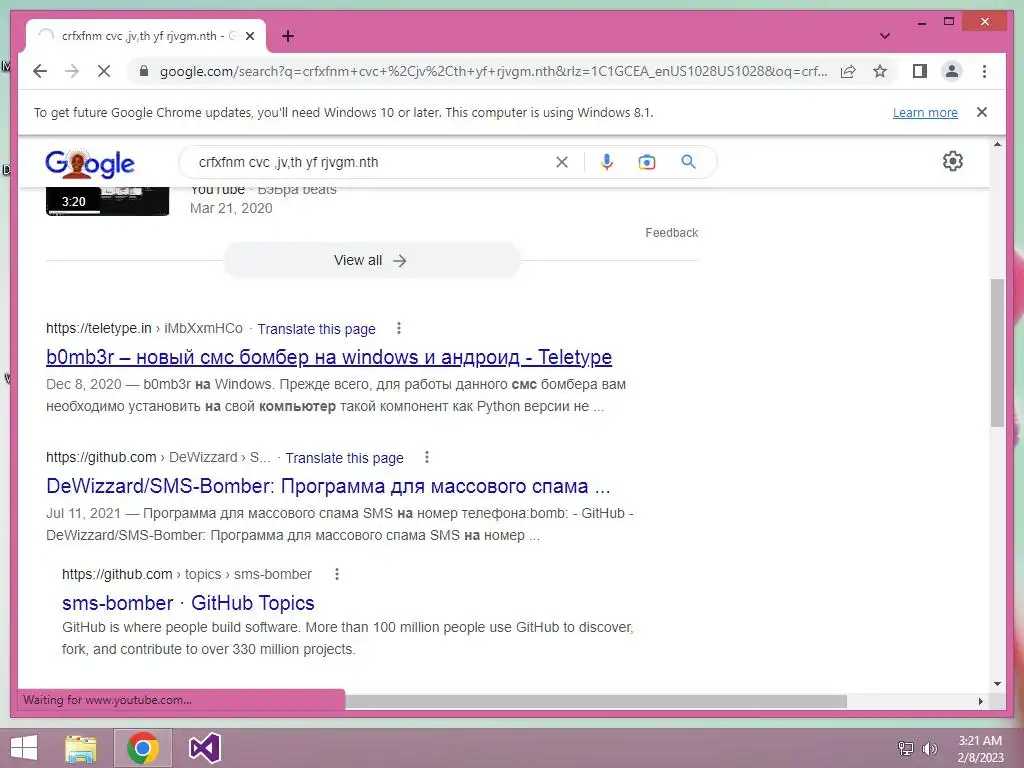This screenshot has width=1024, height=768.
Task: Stop loading the page
Action: point(104,71)
